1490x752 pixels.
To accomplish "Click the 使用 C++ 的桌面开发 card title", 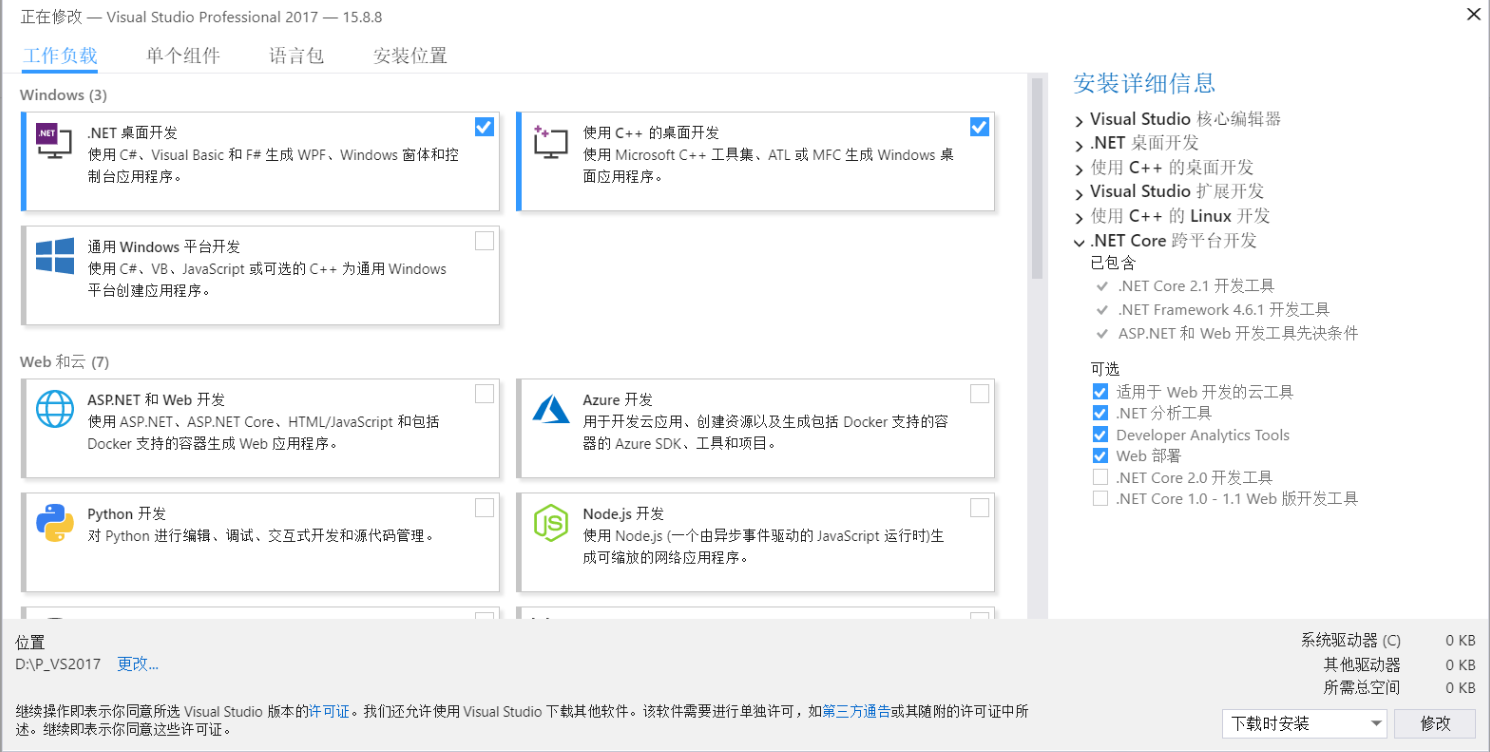I will click(x=651, y=133).
